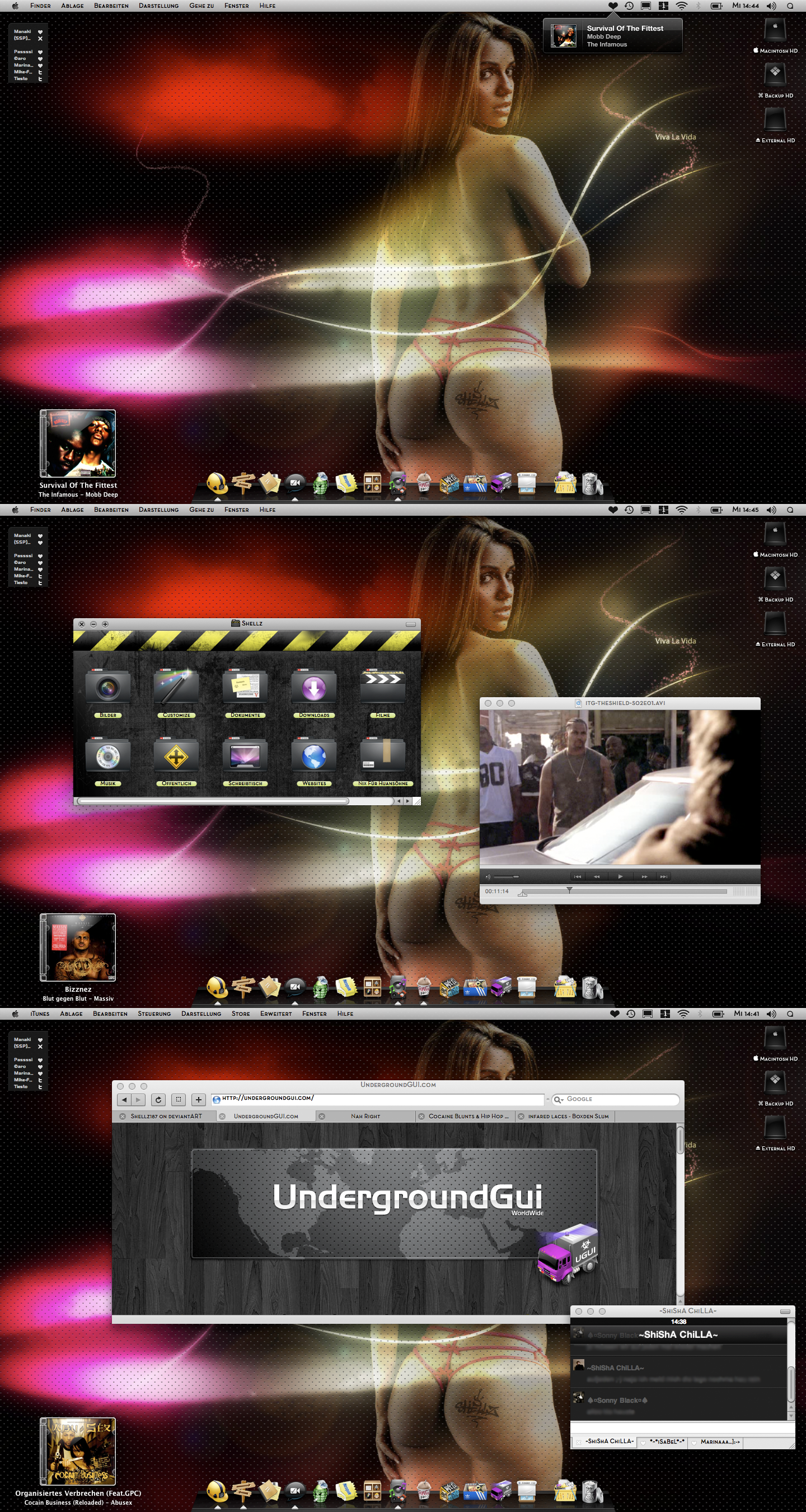Click the Massiv Blut gegen Blut album cover
This screenshot has width=806, height=1512.
pos(77,948)
